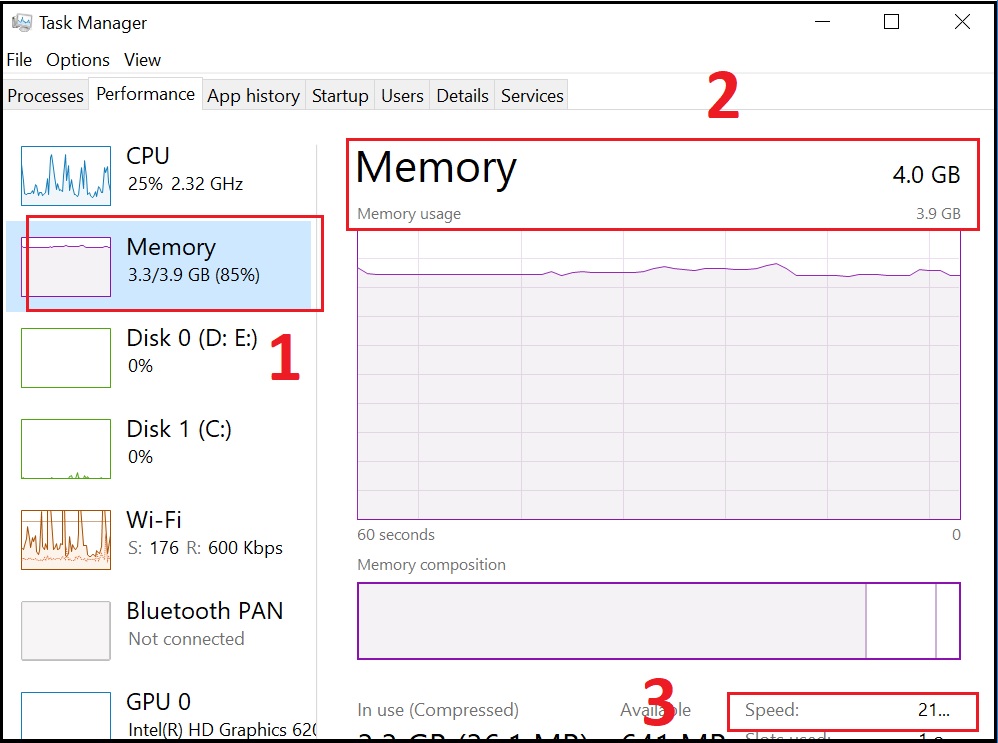The width and height of the screenshot is (998, 743).
Task: Switch to the Details tab
Action: pyautogui.click(x=462, y=96)
